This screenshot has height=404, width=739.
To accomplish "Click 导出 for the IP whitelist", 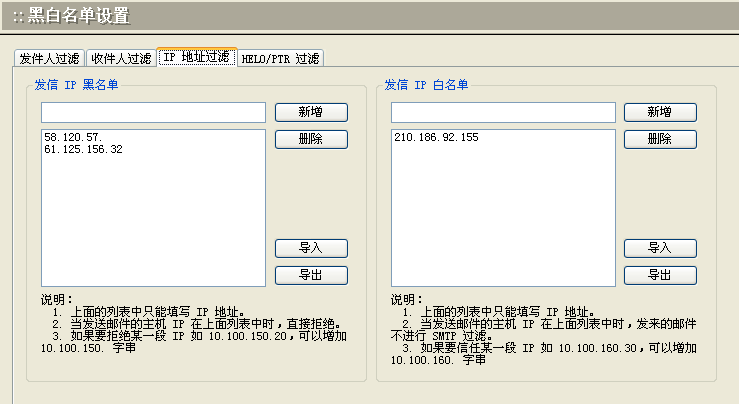I will tap(660, 275).
